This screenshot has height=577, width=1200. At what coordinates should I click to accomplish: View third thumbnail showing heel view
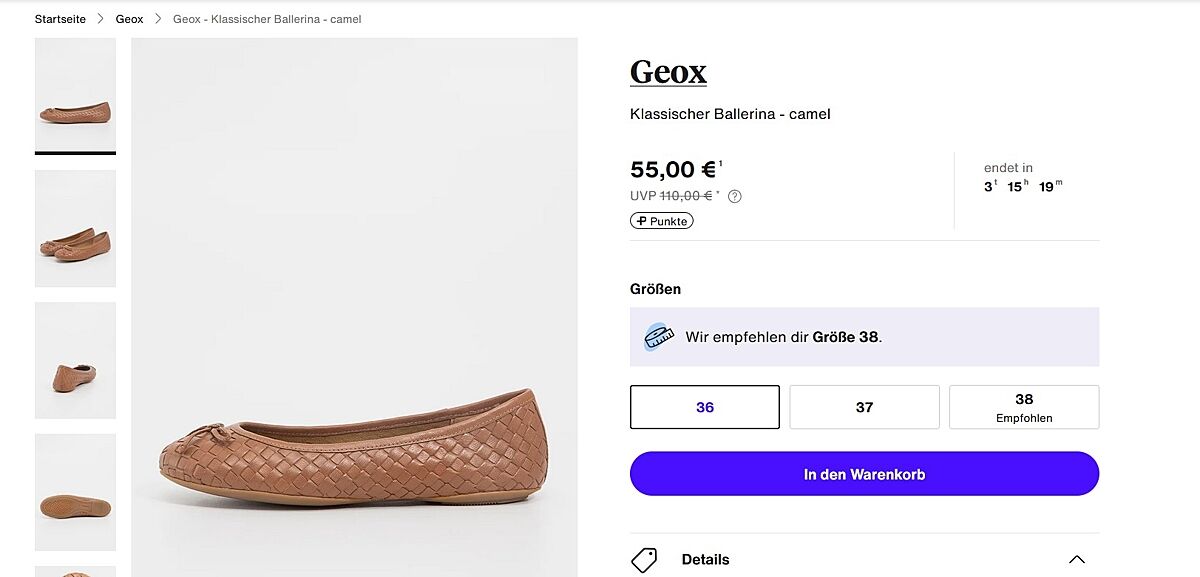click(75, 360)
